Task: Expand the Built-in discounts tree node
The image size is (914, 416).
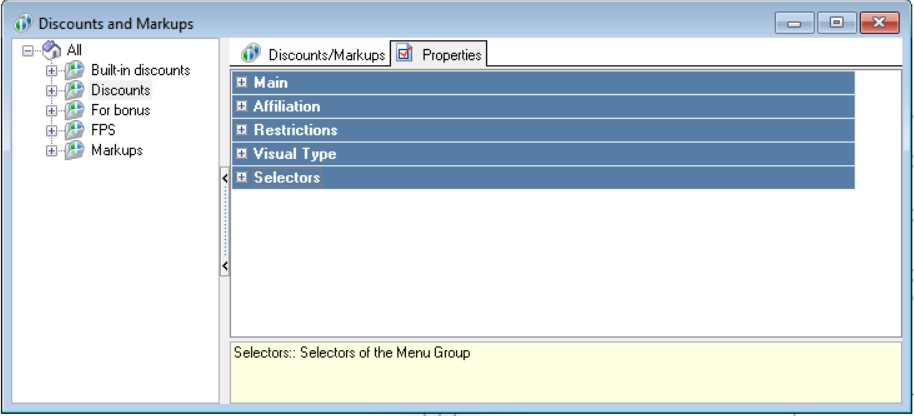Action: [x=51, y=71]
